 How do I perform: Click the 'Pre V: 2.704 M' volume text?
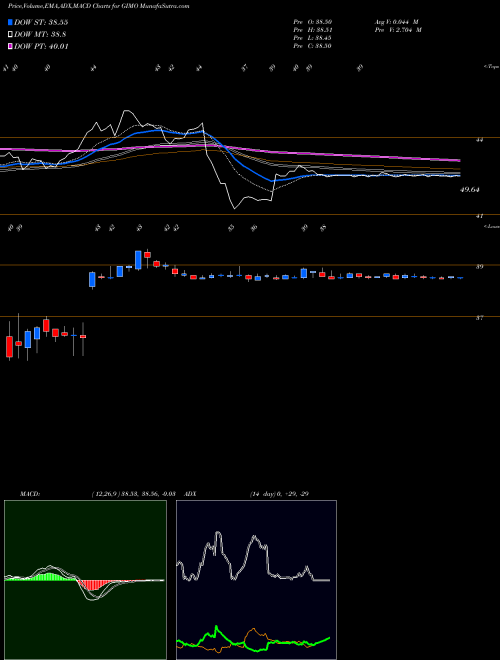point(398,30)
